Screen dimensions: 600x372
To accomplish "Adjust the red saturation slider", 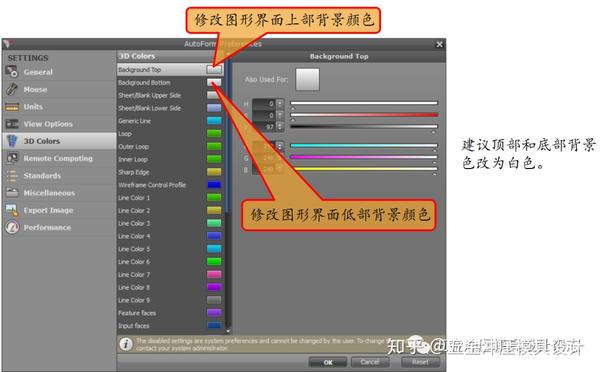I will (x=364, y=115).
